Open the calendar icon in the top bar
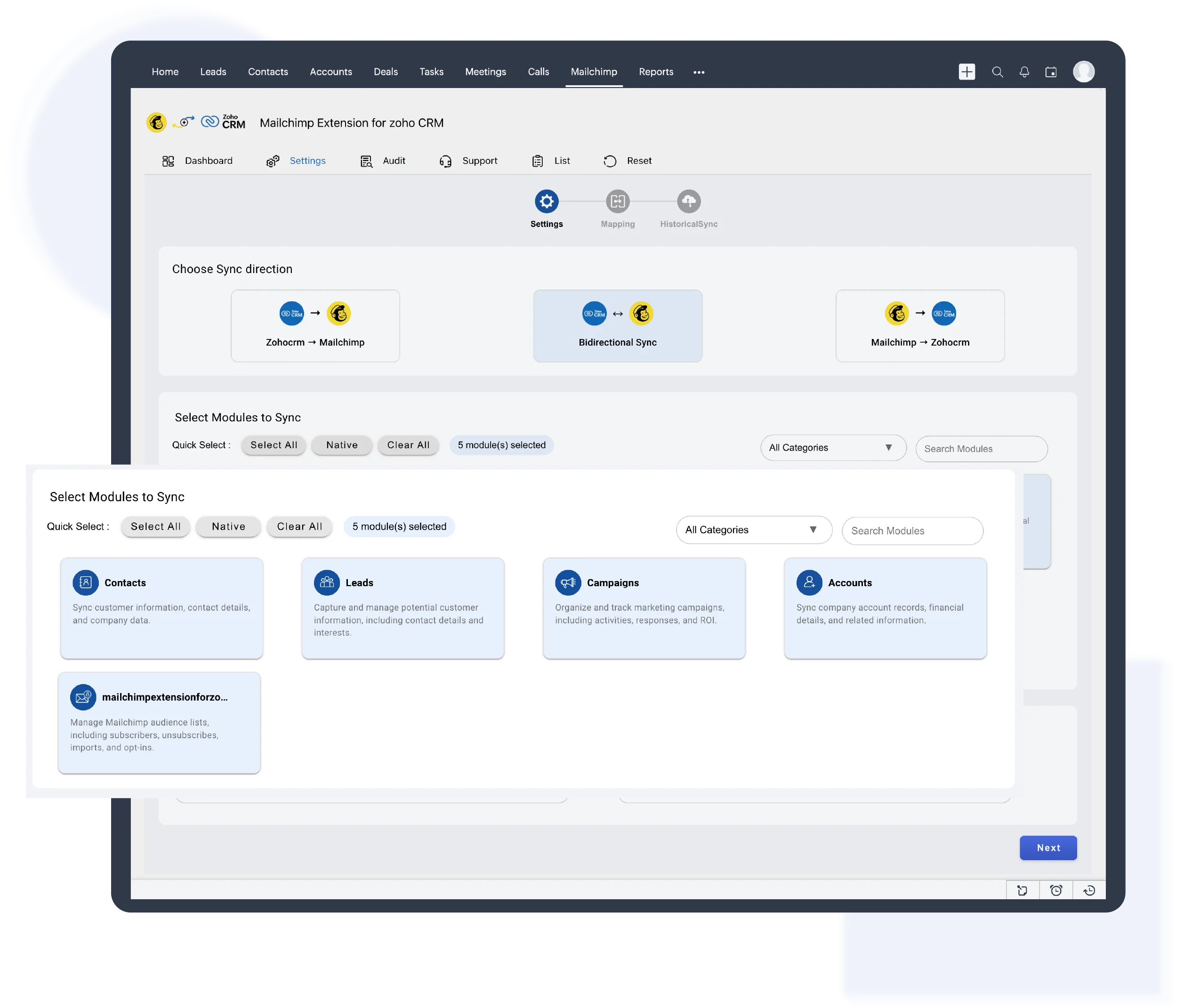The image size is (1192, 1008). [1051, 72]
